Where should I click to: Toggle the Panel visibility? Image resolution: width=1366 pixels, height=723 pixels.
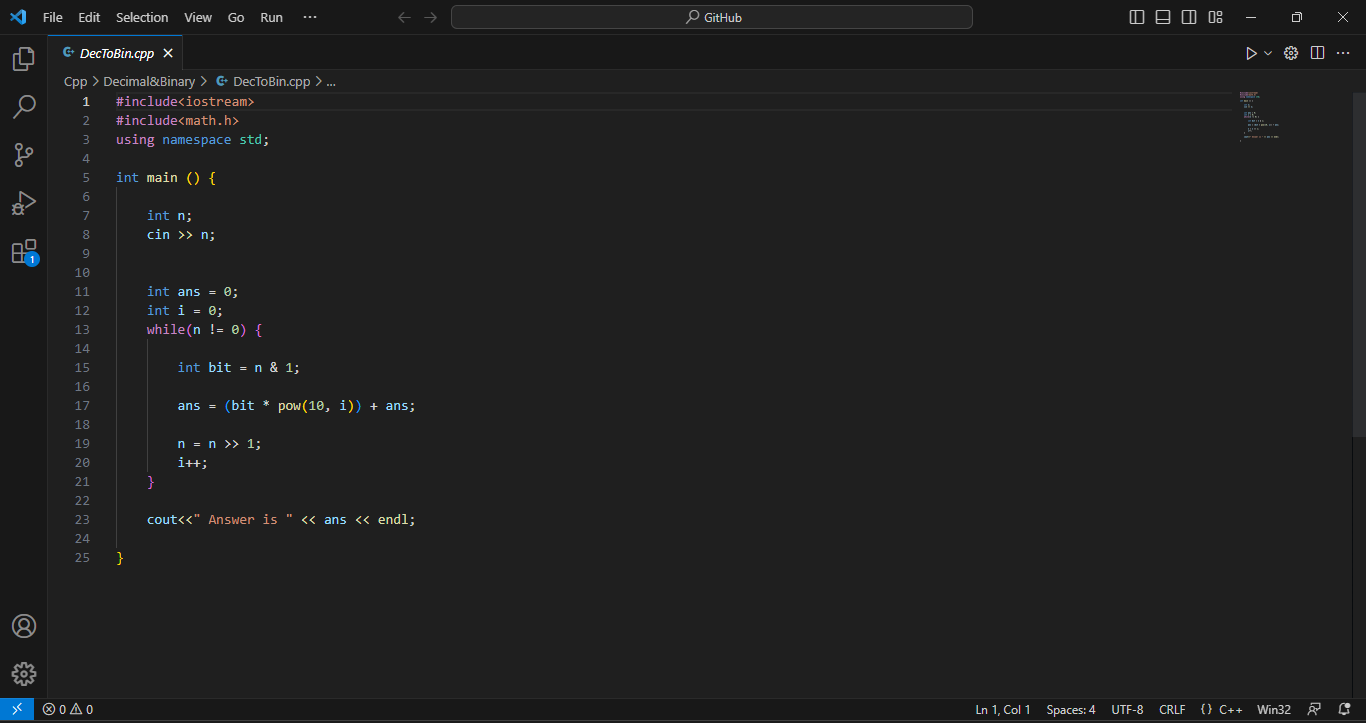[1163, 17]
